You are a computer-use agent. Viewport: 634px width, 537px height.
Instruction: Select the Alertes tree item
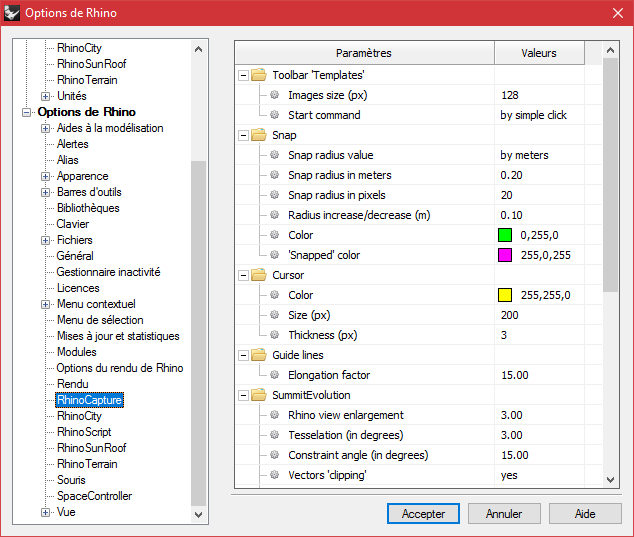click(73, 144)
